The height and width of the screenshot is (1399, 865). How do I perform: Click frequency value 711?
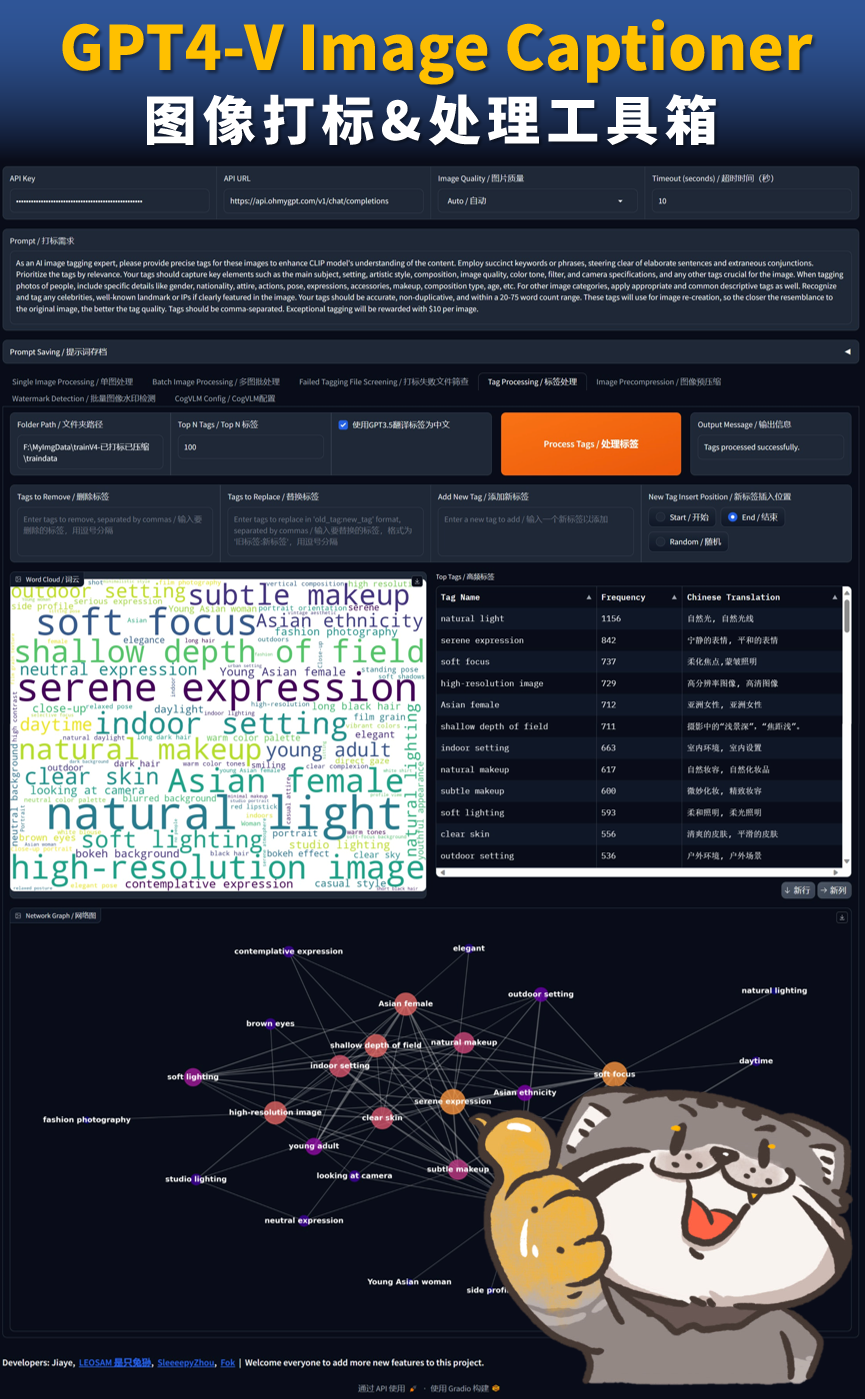click(638, 726)
